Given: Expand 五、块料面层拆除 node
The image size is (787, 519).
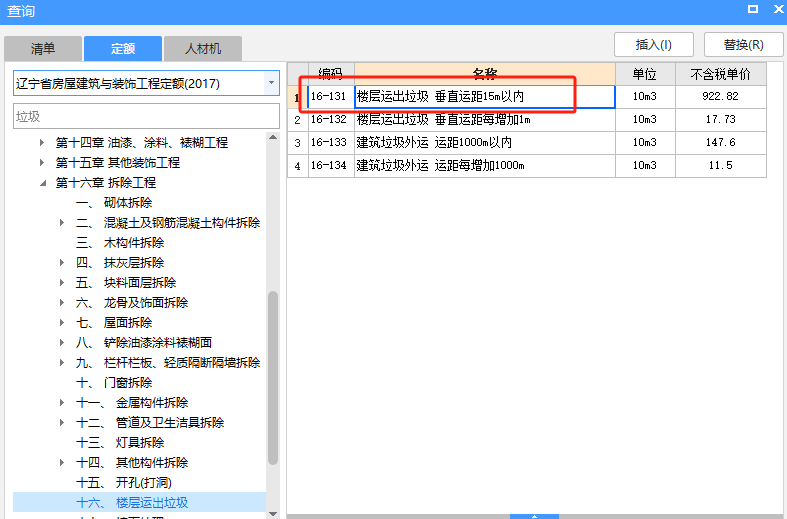Looking at the screenshot, I should click(x=62, y=283).
